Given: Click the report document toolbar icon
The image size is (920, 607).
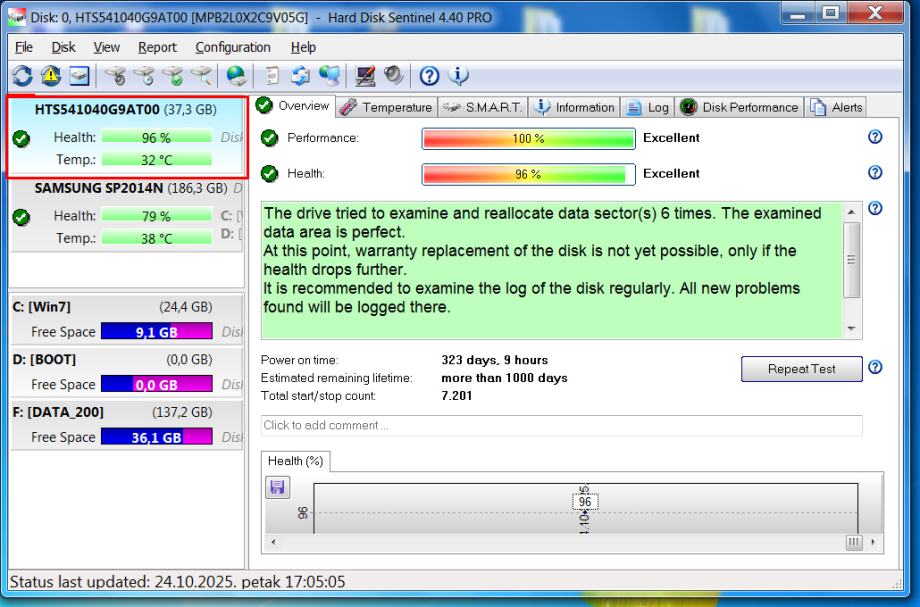Looking at the screenshot, I should pyautogui.click(x=272, y=76).
